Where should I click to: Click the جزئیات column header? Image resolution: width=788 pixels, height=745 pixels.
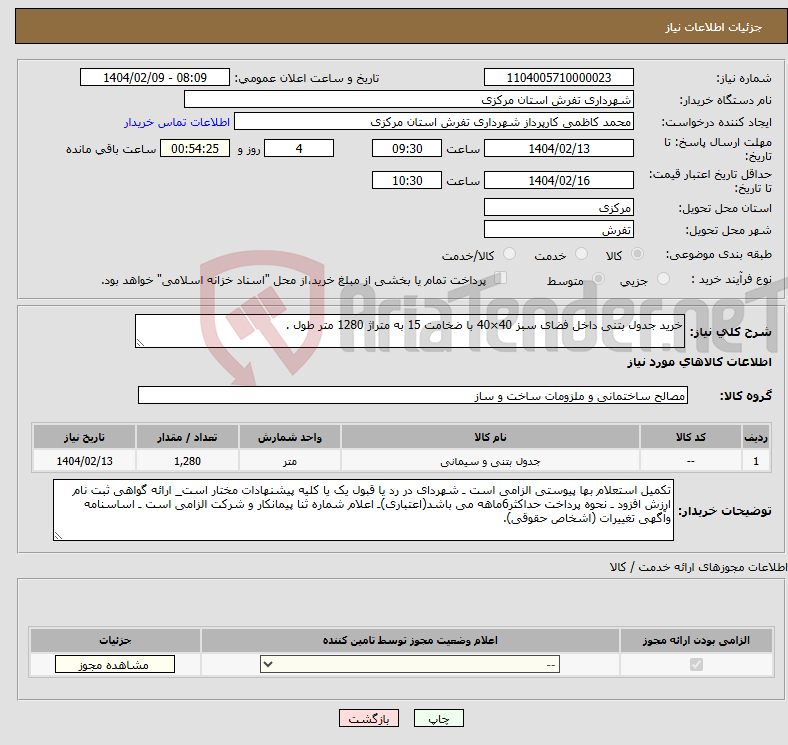pyautogui.click(x=115, y=640)
